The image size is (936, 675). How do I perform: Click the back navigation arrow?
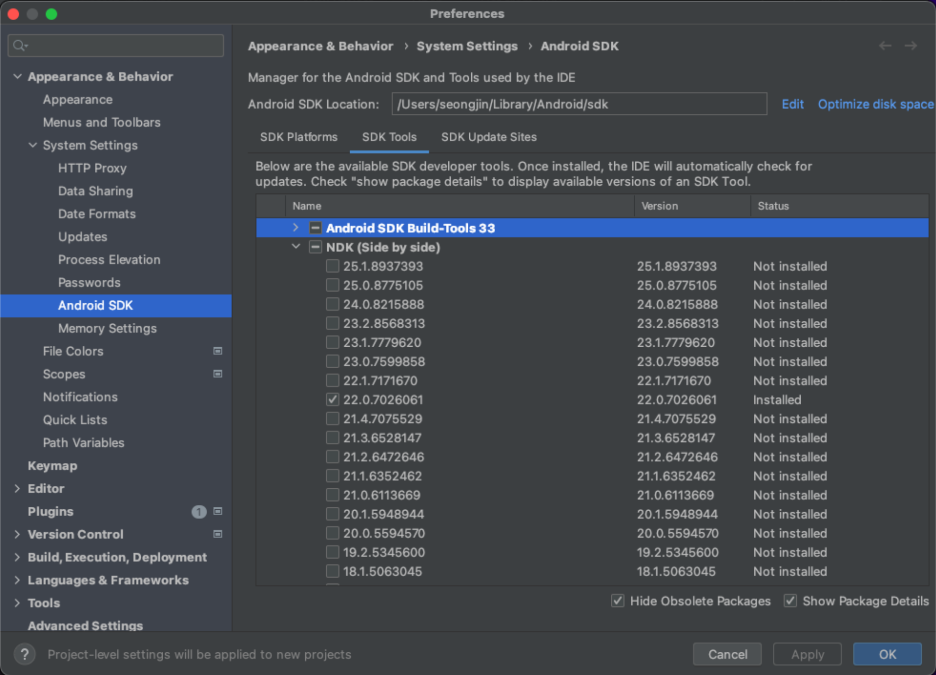[885, 46]
